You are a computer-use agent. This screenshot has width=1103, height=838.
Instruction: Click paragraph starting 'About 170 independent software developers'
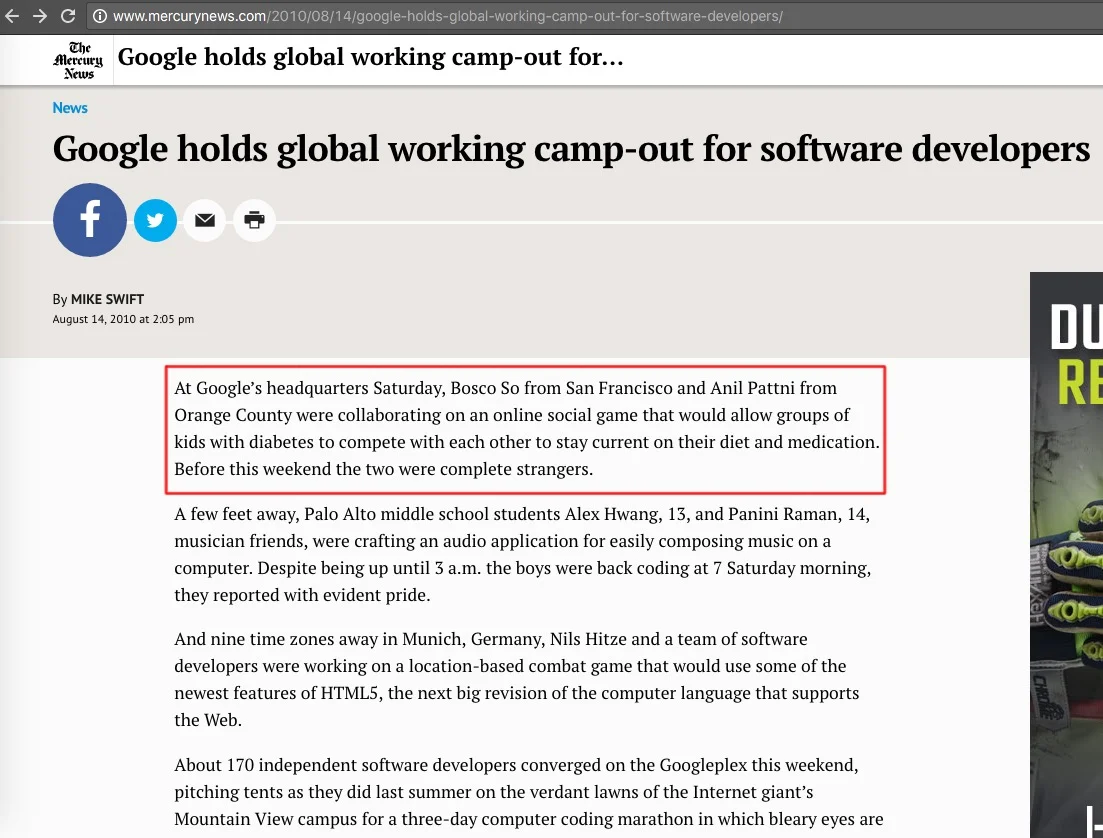529,792
